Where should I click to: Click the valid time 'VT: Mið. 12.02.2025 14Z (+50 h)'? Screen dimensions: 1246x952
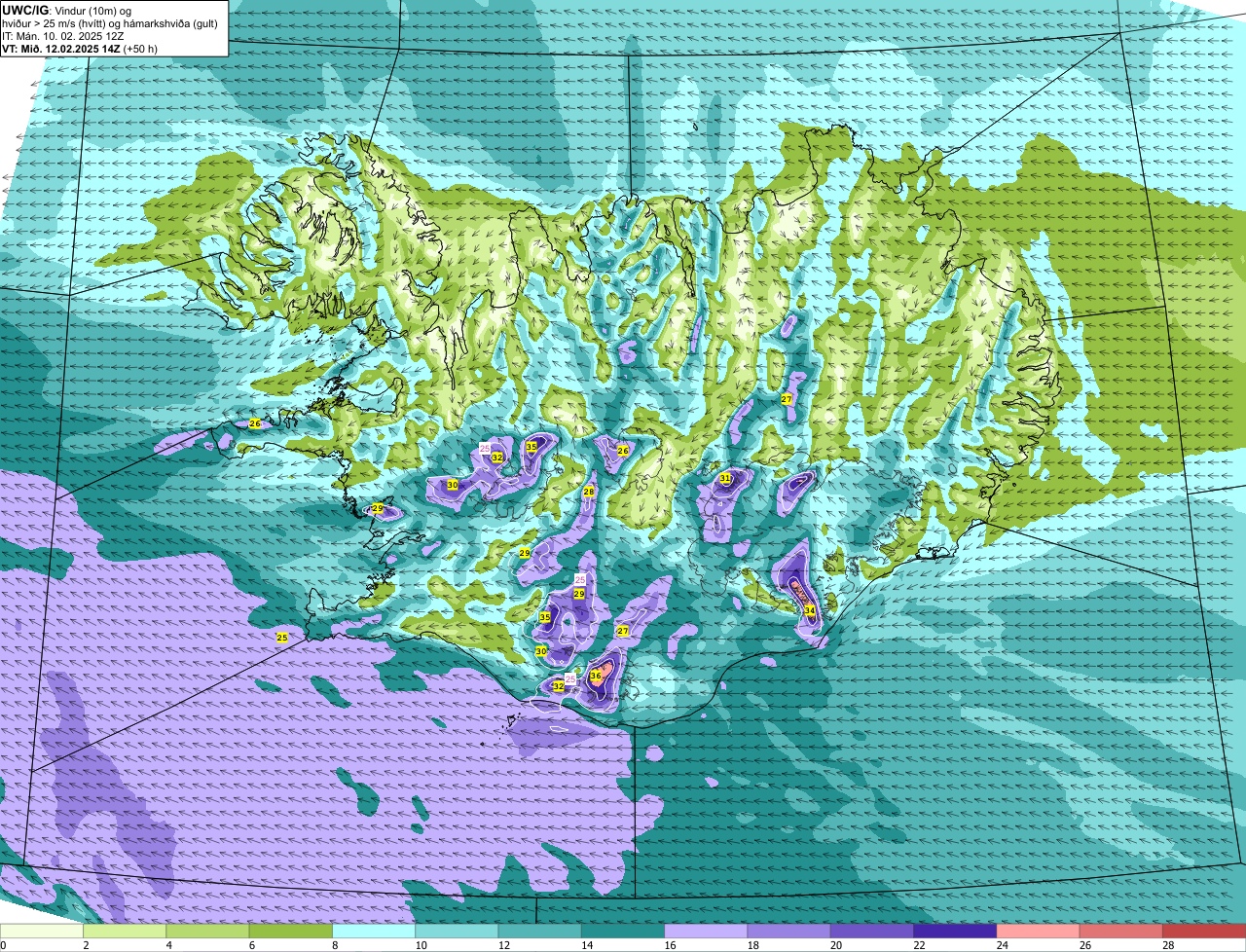80,49
